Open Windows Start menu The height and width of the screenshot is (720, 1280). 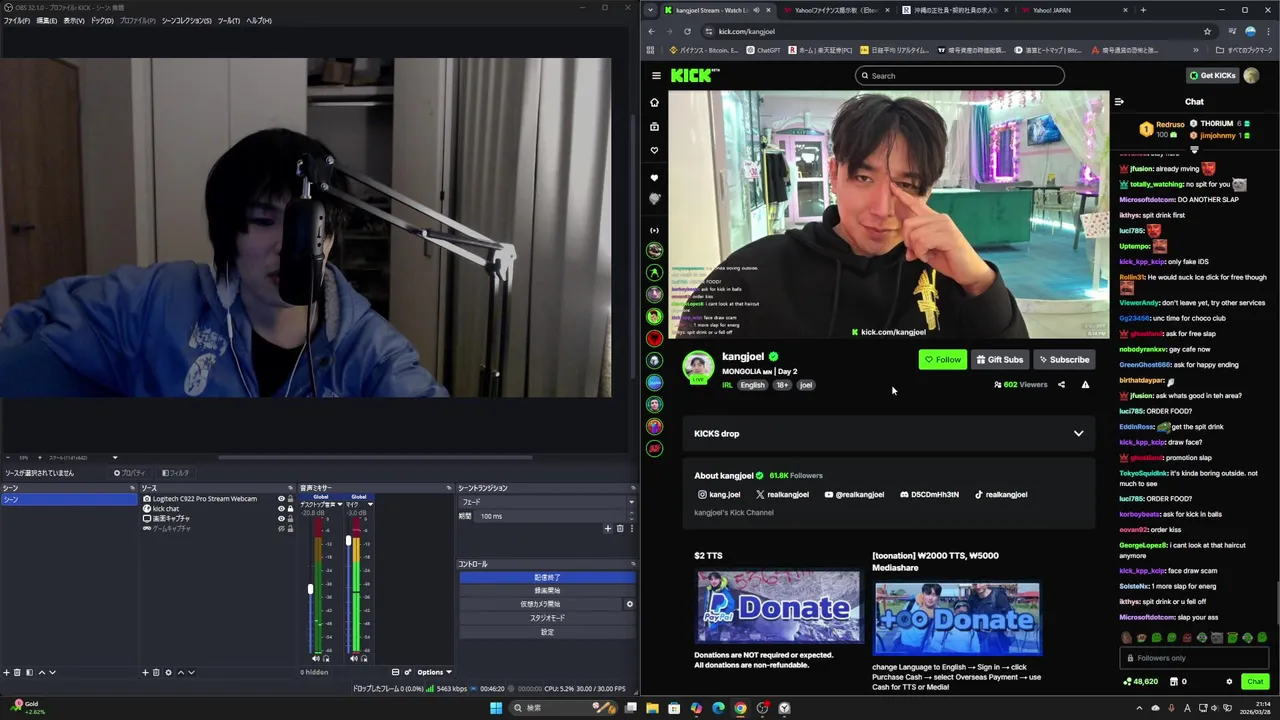495,708
